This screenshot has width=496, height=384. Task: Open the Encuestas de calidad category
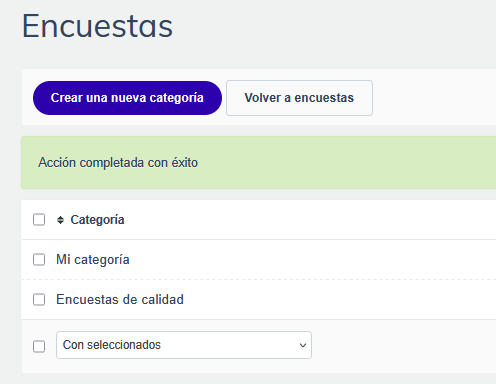click(120, 300)
